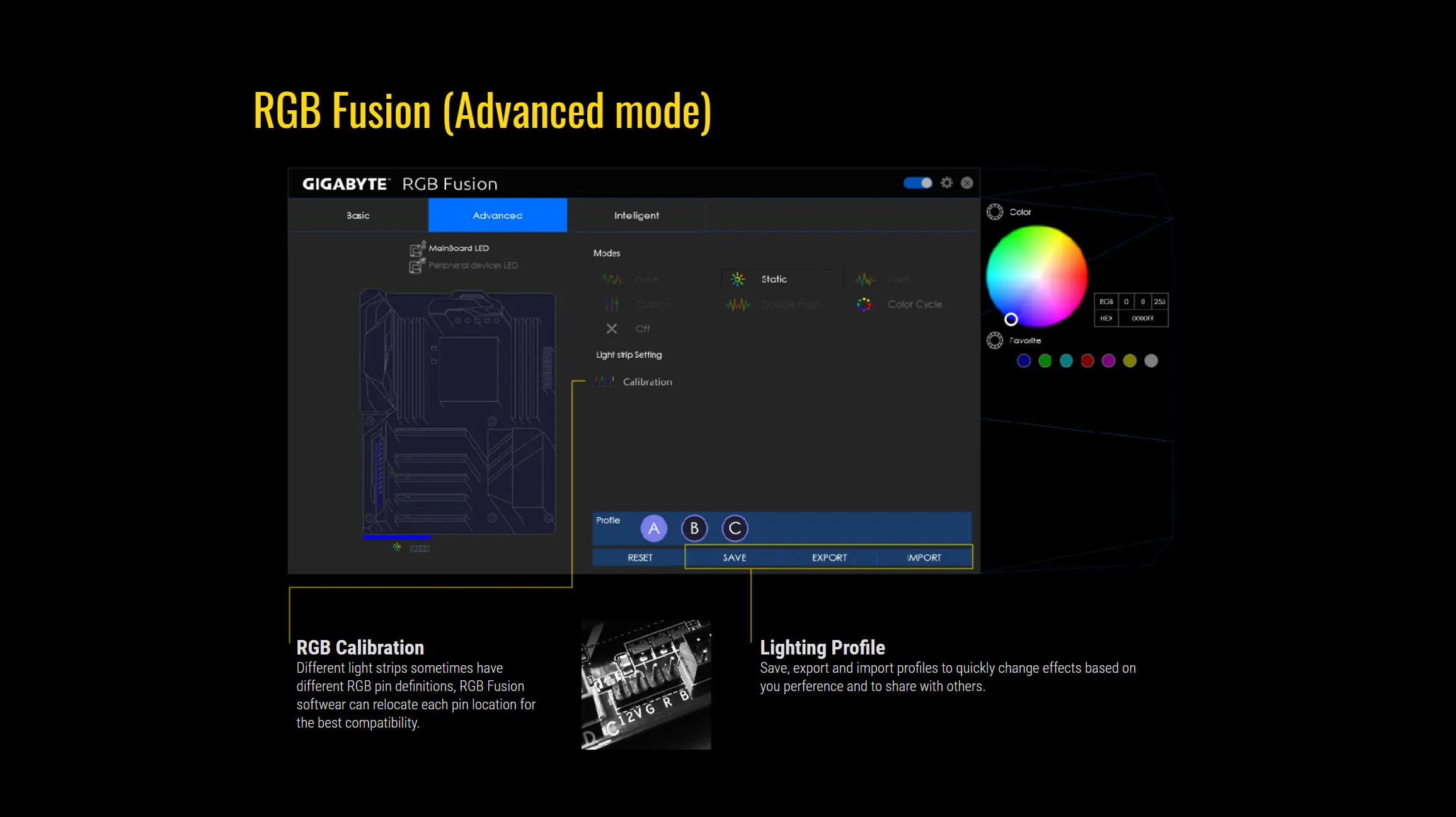The height and width of the screenshot is (817, 1456).
Task: Click the 'Light strip Setting' label
Action: coord(629,355)
